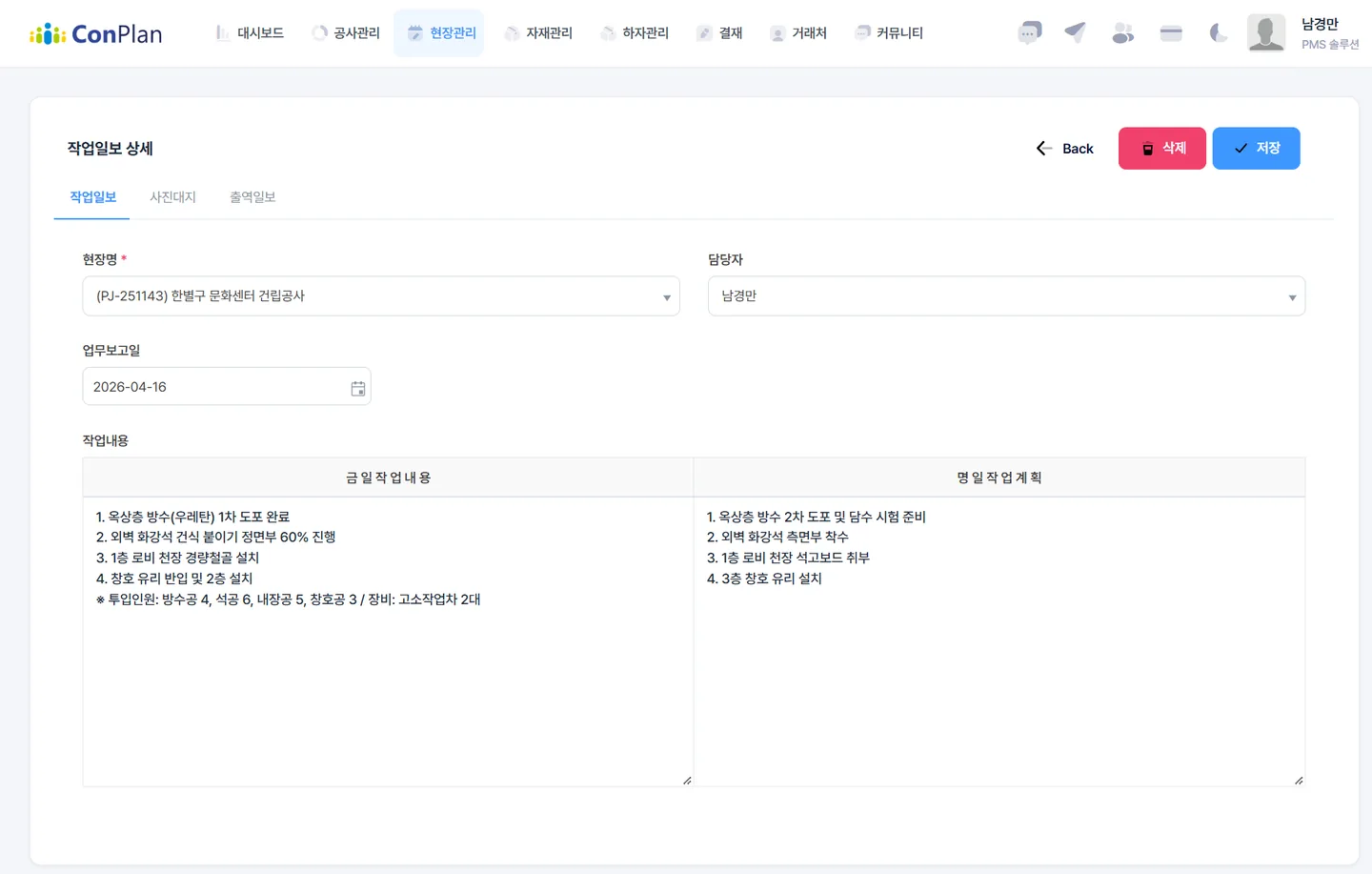Click the 대시보드 menu icon

223,33
